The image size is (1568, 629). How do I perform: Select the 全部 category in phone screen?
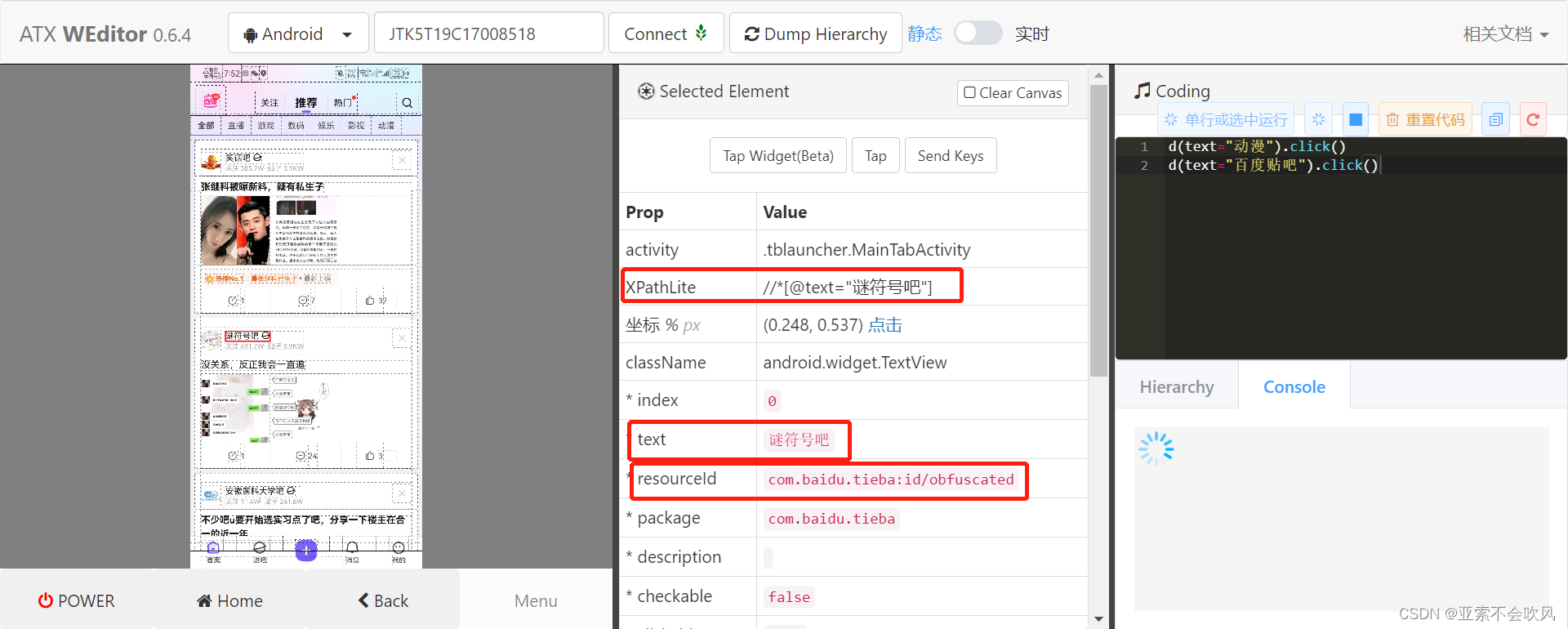(x=206, y=126)
